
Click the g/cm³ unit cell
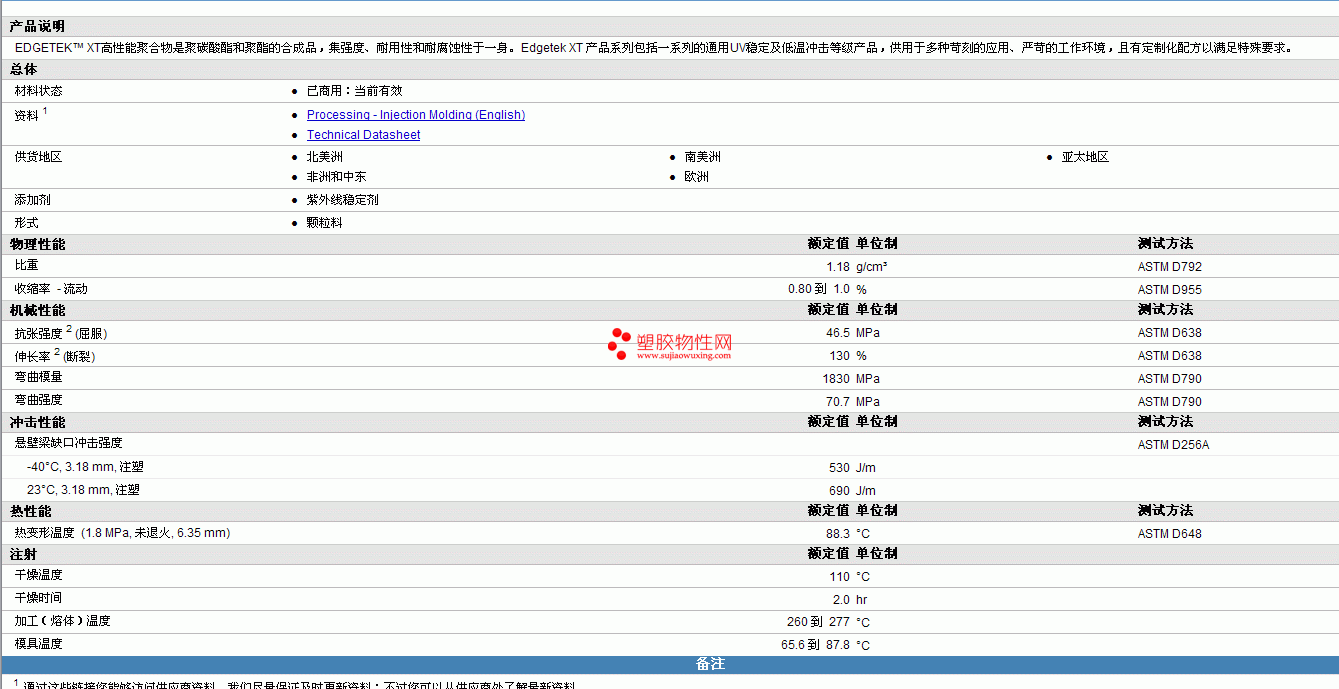pyautogui.click(x=872, y=267)
